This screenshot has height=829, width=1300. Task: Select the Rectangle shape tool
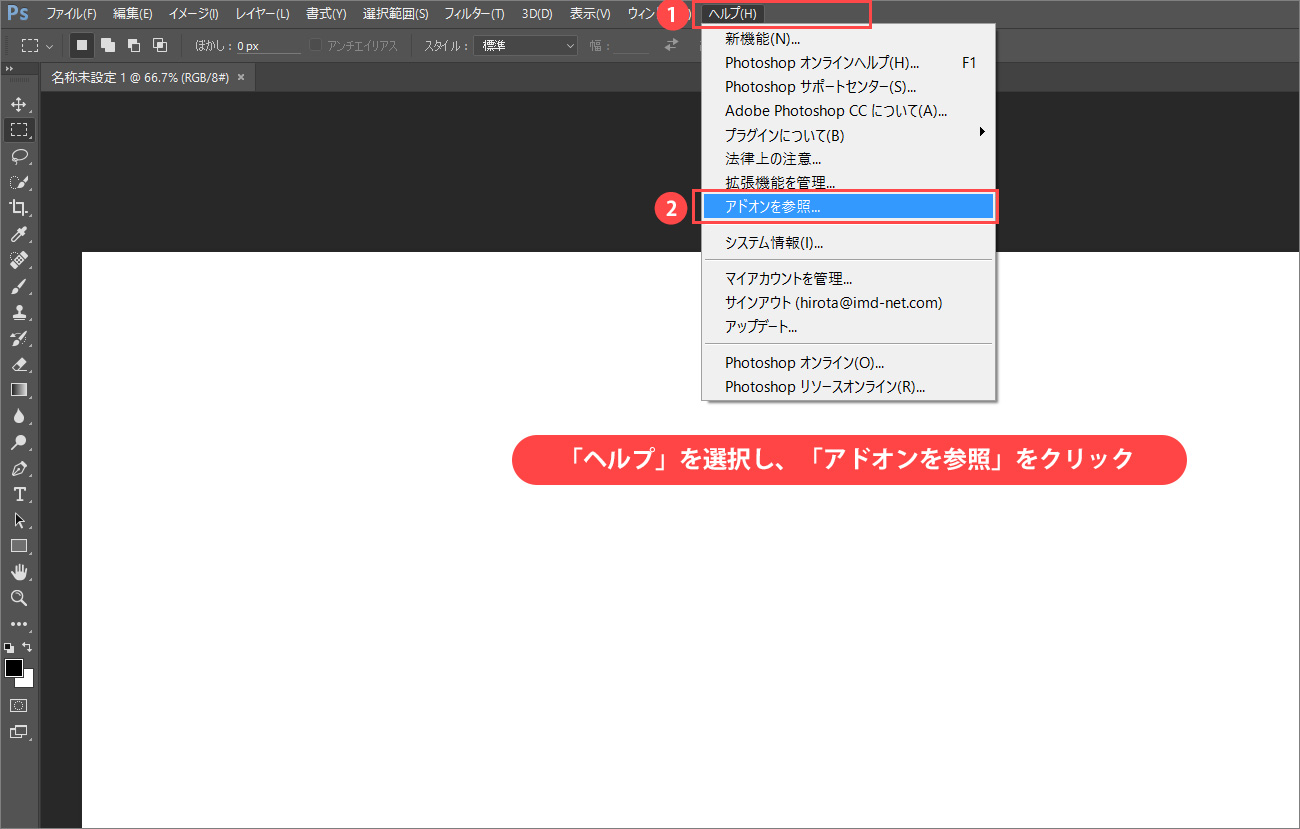pyautogui.click(x=19, y=546)
